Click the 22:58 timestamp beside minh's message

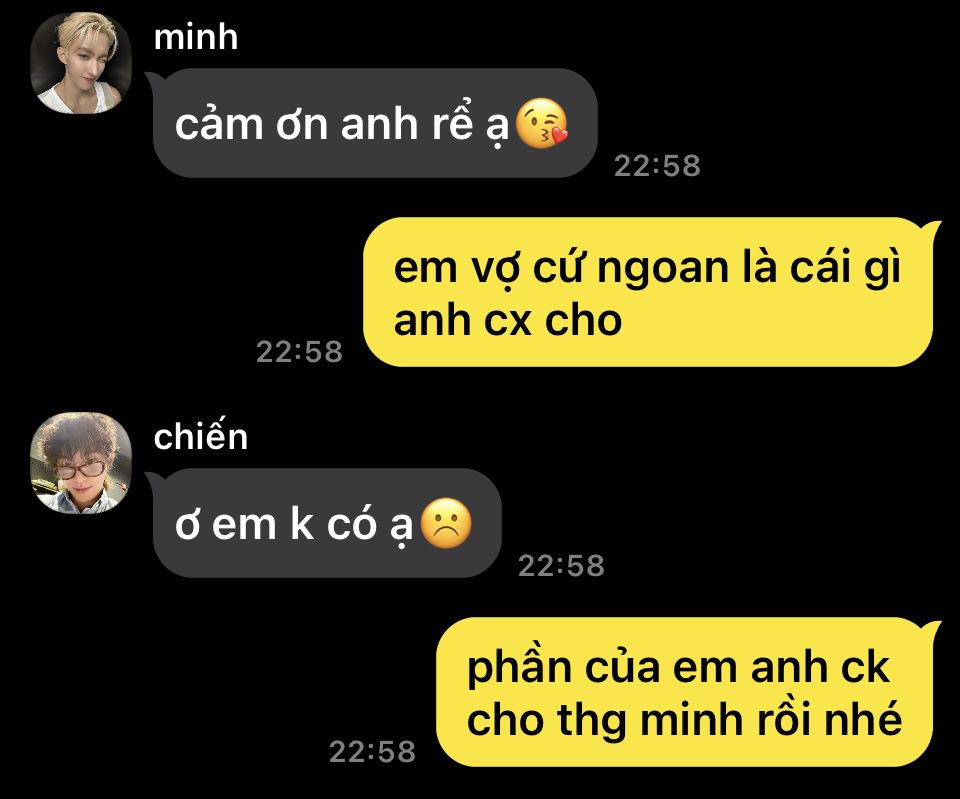pyautogui.click(x=657, y=166)
